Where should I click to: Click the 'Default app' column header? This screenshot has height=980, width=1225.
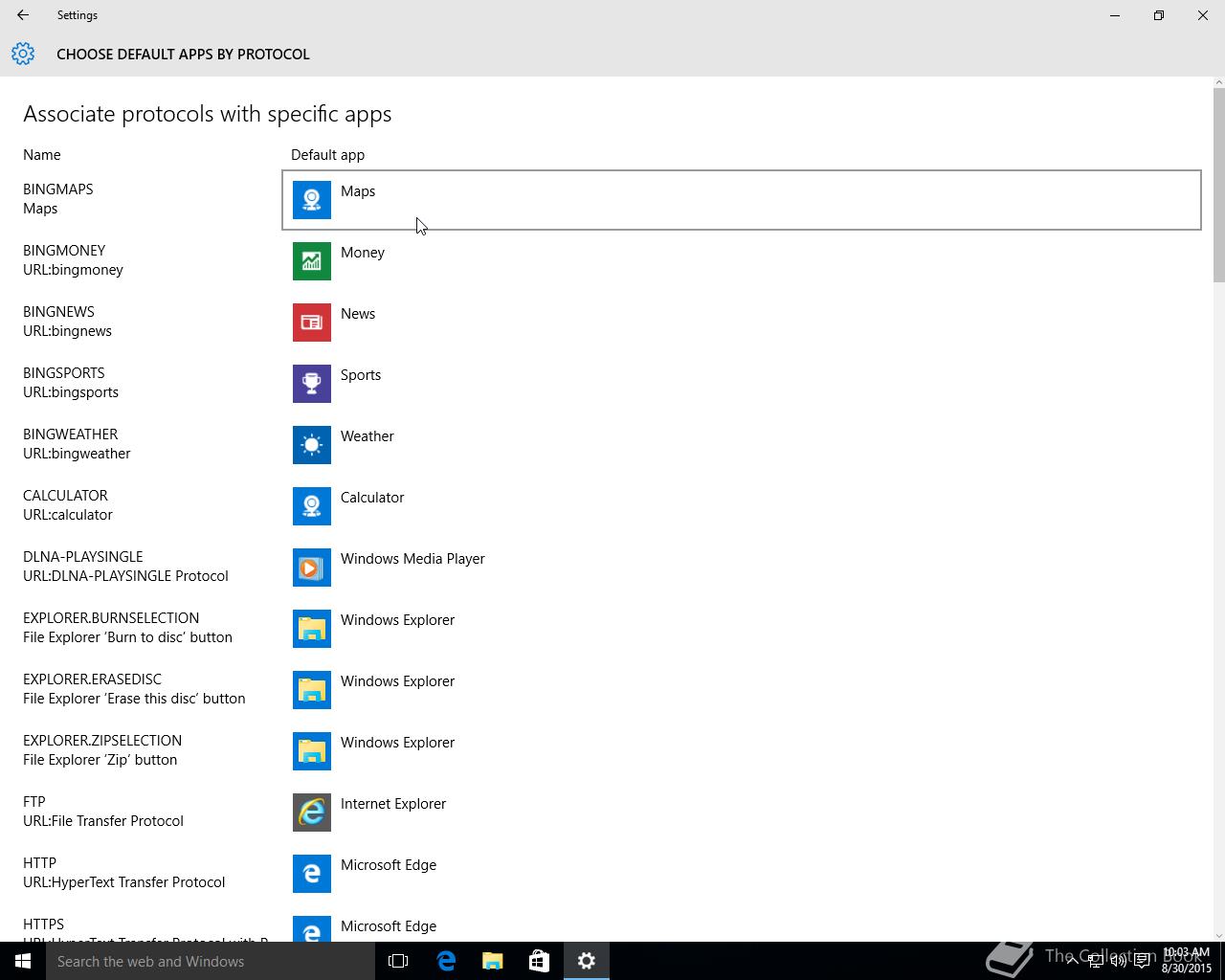(x=328, y=155)
